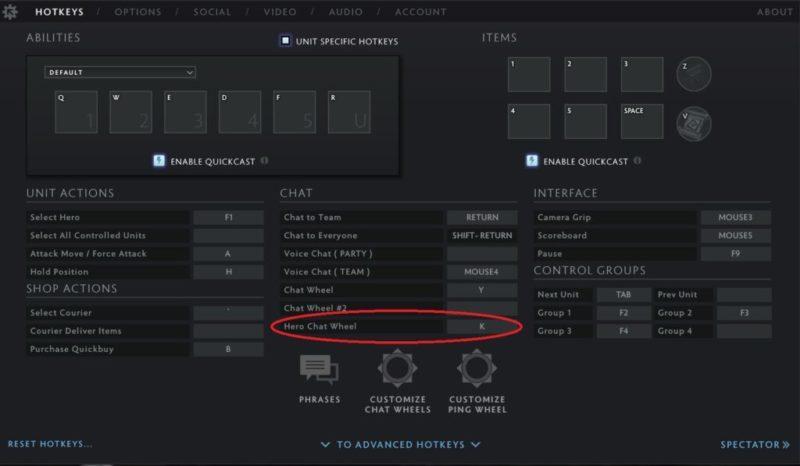This screenshot has width=800, height=466.
Task: Rebind item slot 1
Action: (x=529, y=75)
